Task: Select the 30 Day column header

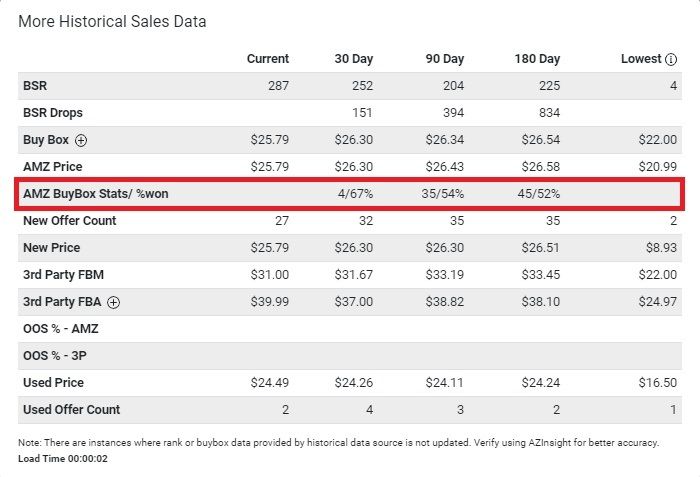Action: coord(354,59)
